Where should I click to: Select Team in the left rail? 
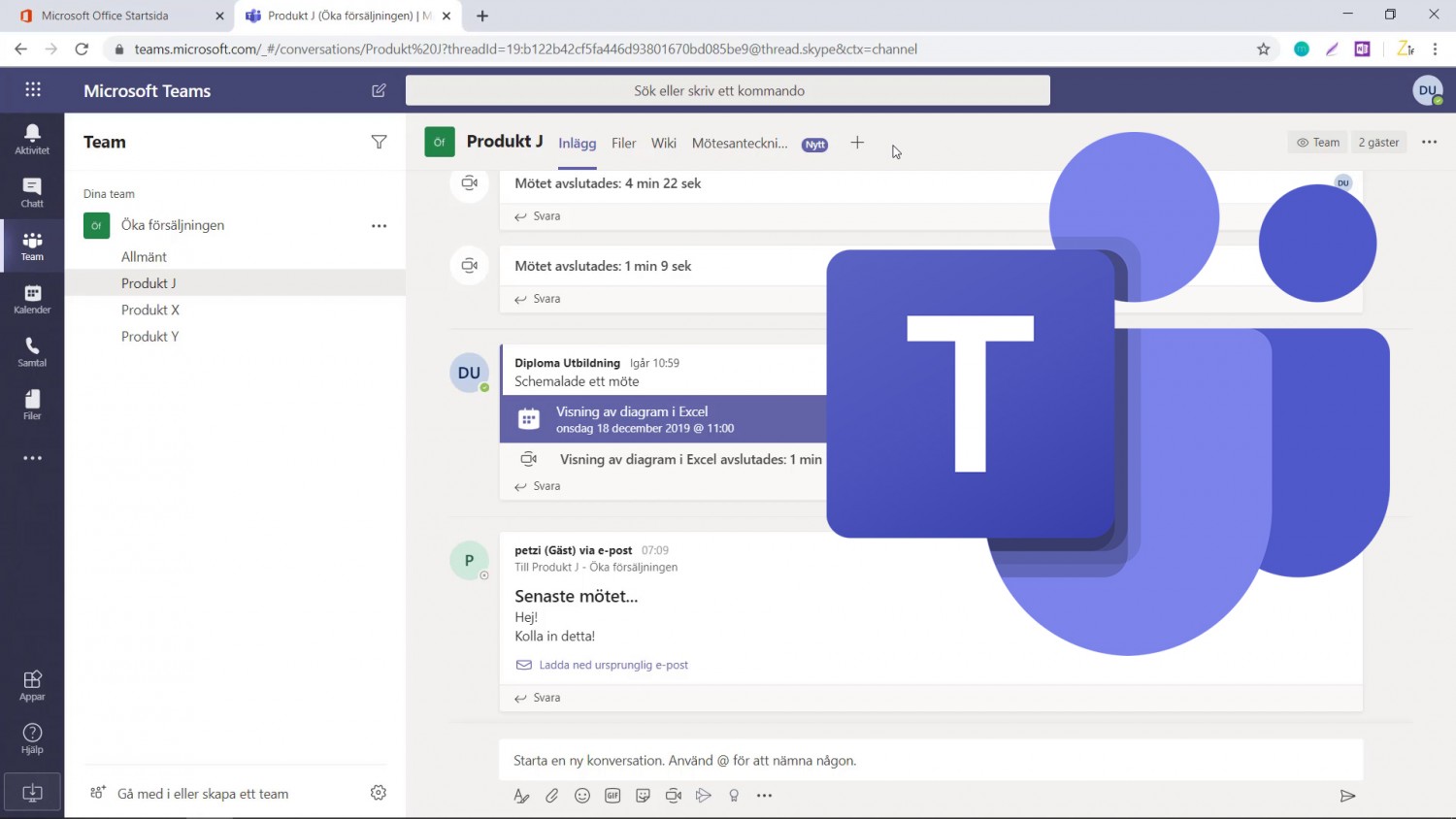pos(32,246)
